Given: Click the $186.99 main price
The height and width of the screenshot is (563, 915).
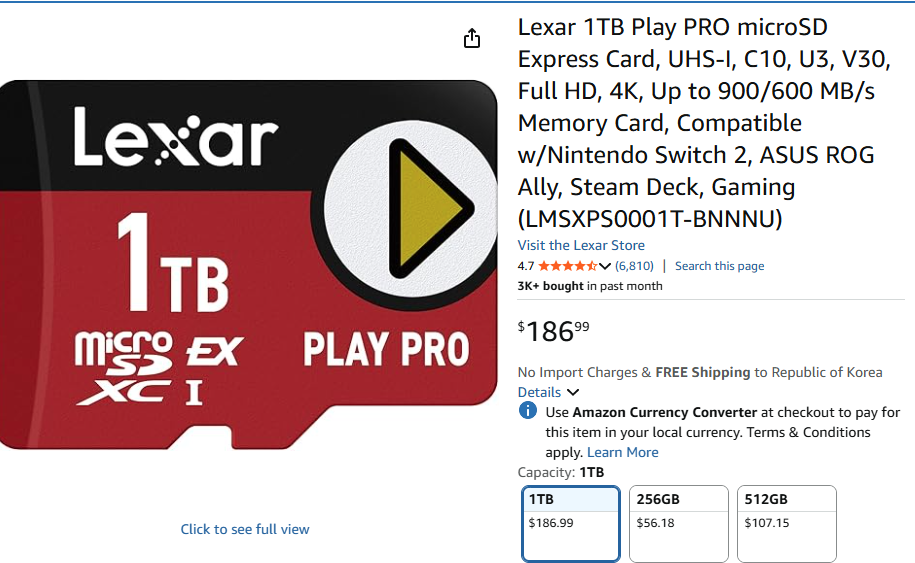Looking at the screenshot, I should pos(553,330).
